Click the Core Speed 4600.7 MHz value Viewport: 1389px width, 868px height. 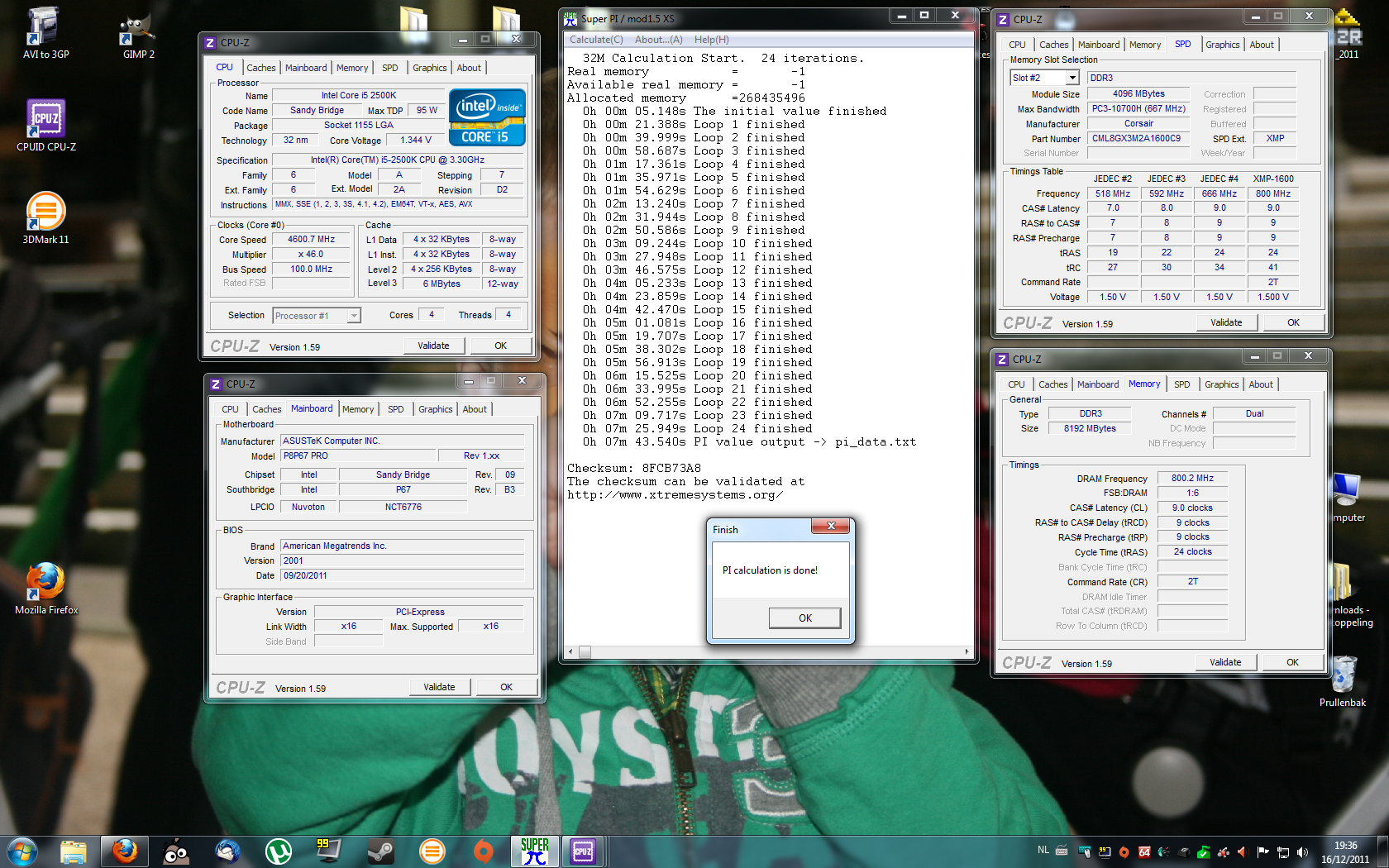pyautogui.click(x=311, y=240)
